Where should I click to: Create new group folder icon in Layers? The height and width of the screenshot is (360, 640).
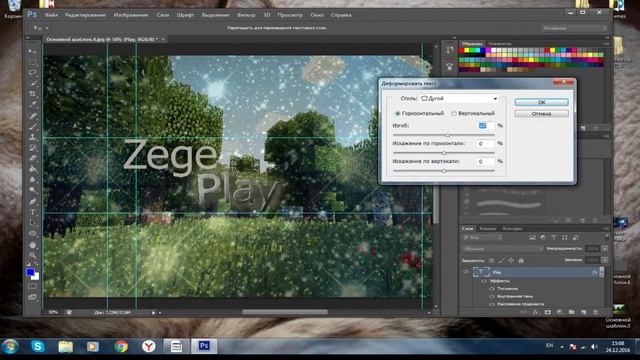pyautogui.click(x=571, y=312)
